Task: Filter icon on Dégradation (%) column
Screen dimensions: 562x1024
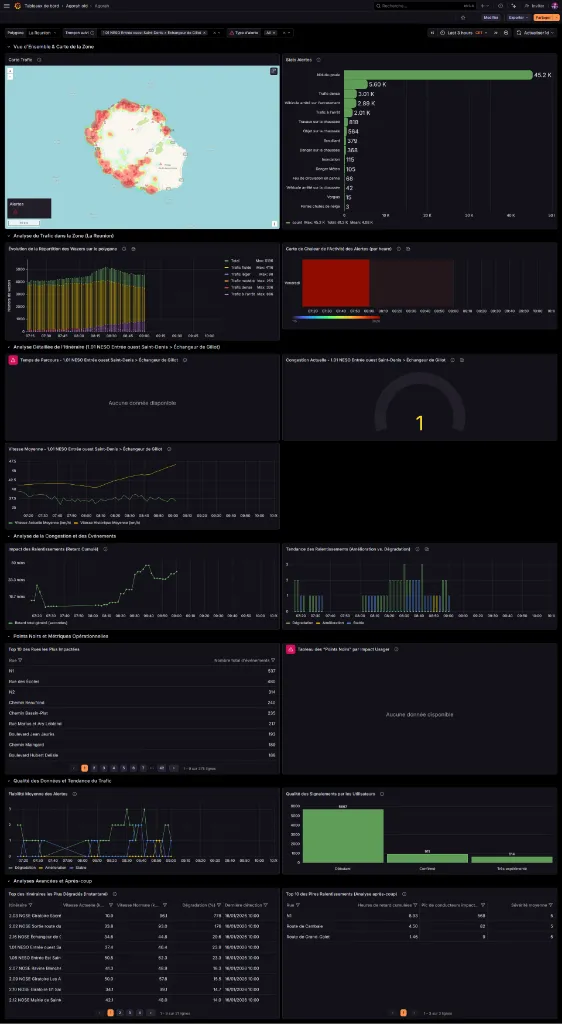Action: 219,904
